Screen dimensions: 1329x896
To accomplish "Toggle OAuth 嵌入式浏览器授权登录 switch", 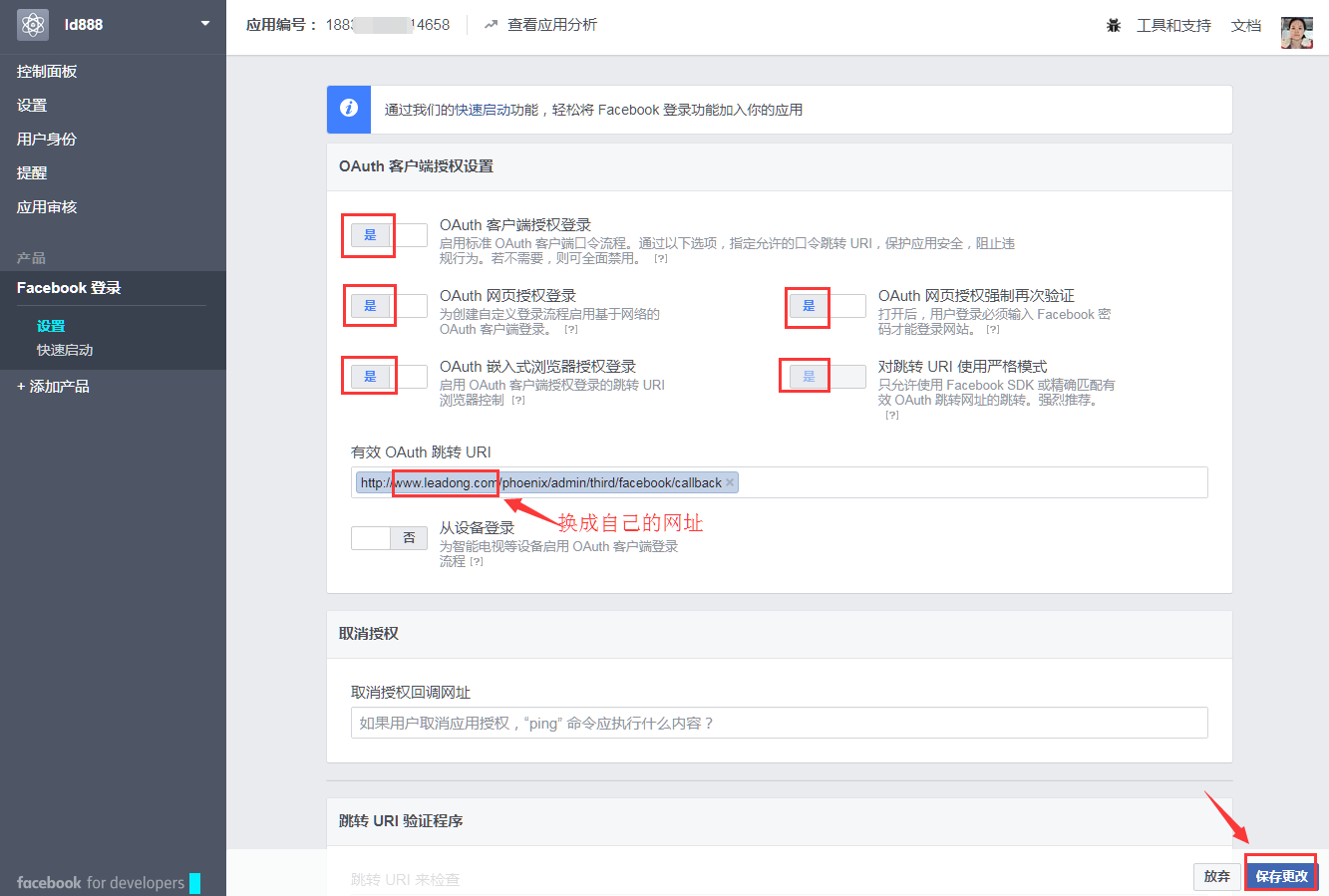I will [x=389, y=377].
